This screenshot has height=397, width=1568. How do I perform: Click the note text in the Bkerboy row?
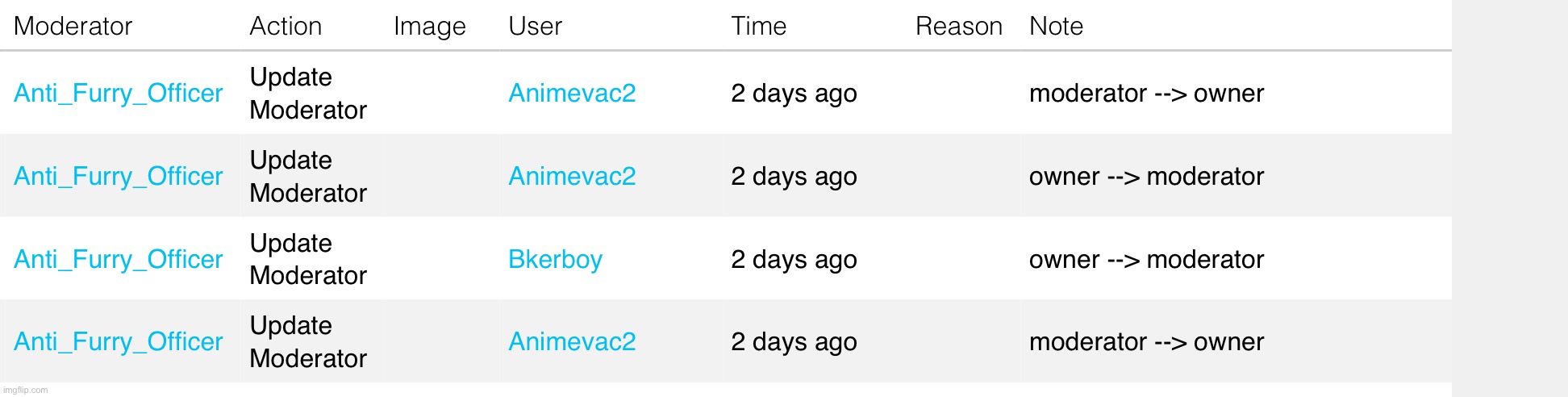pos(1146,259)
